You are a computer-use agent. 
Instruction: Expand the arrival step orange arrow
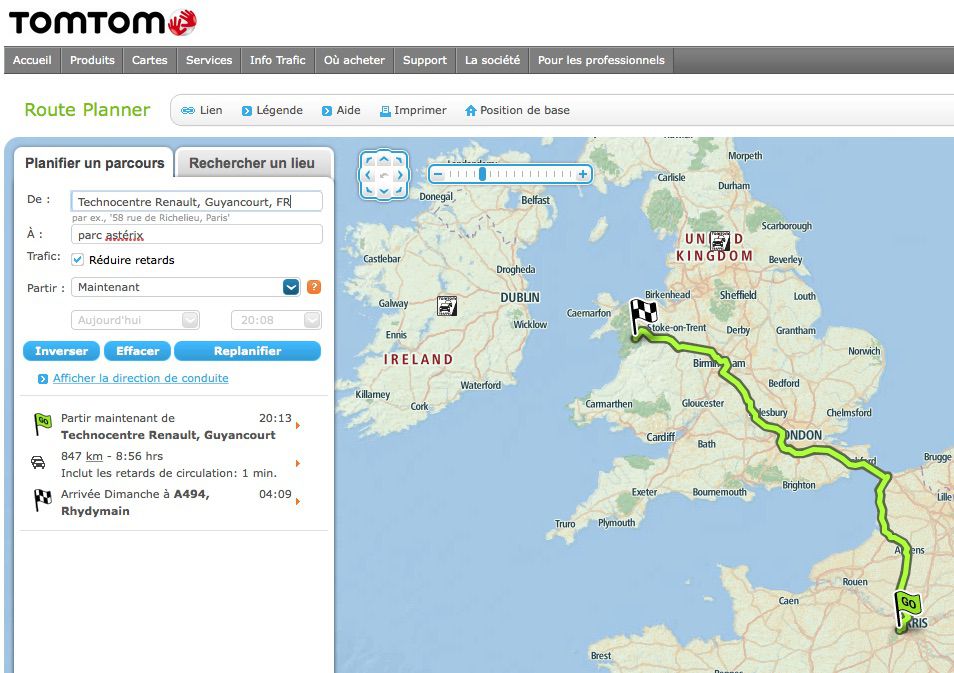coord(298,502)
